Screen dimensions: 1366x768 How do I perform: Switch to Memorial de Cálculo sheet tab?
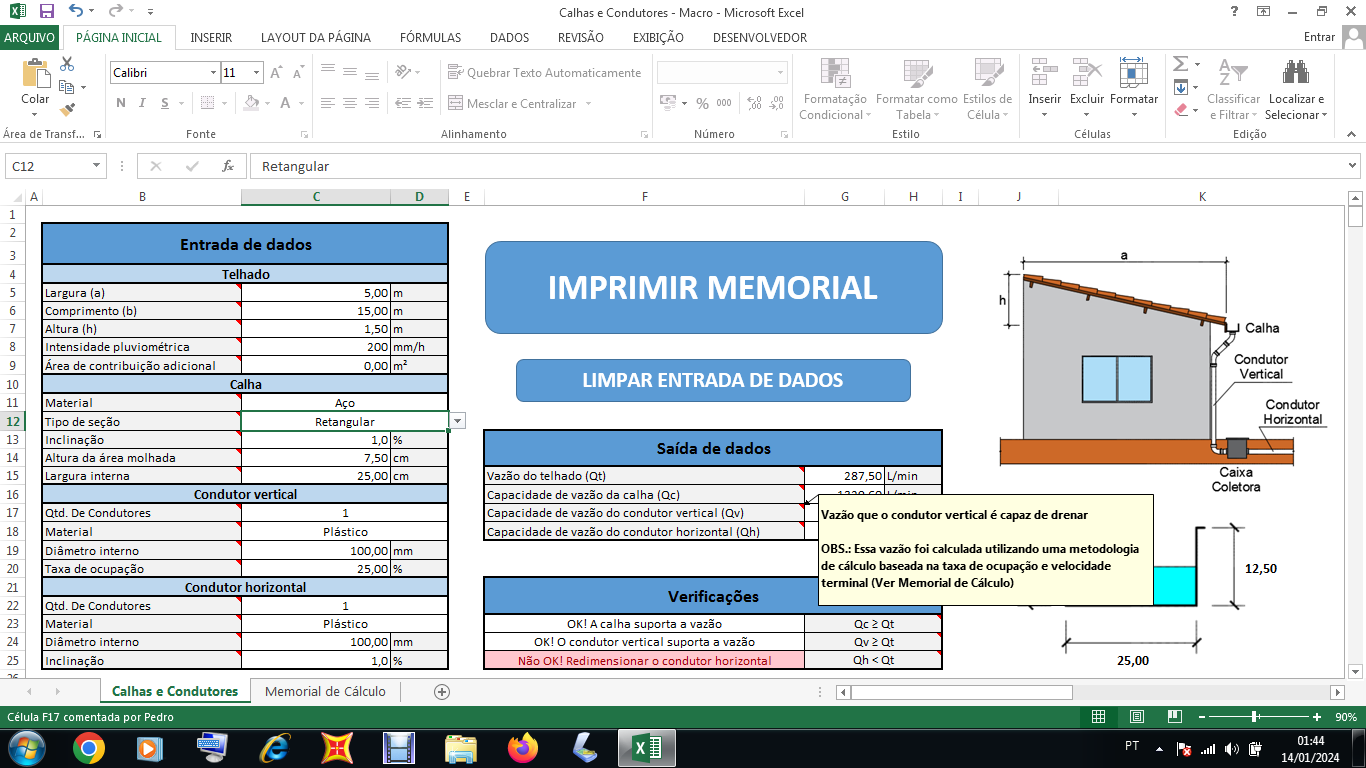325,691
